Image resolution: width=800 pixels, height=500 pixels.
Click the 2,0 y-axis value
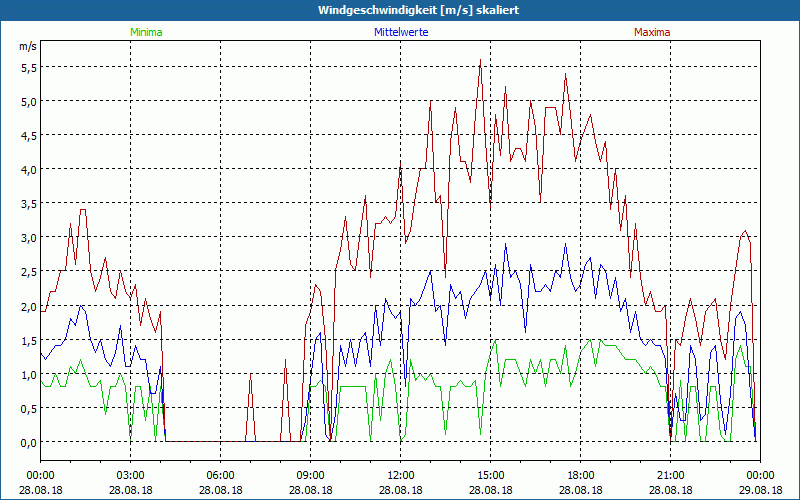coord(29,306)
